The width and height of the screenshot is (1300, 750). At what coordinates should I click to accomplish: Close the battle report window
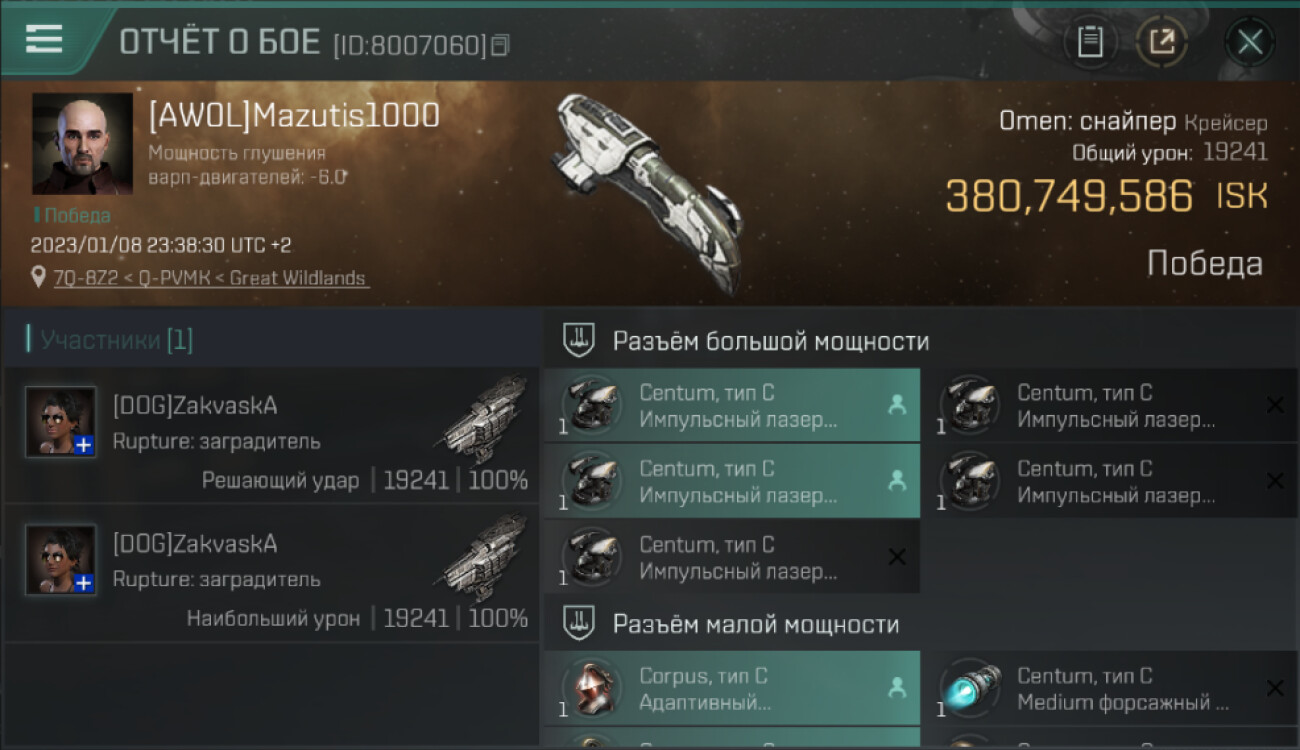pos(1250,42)
